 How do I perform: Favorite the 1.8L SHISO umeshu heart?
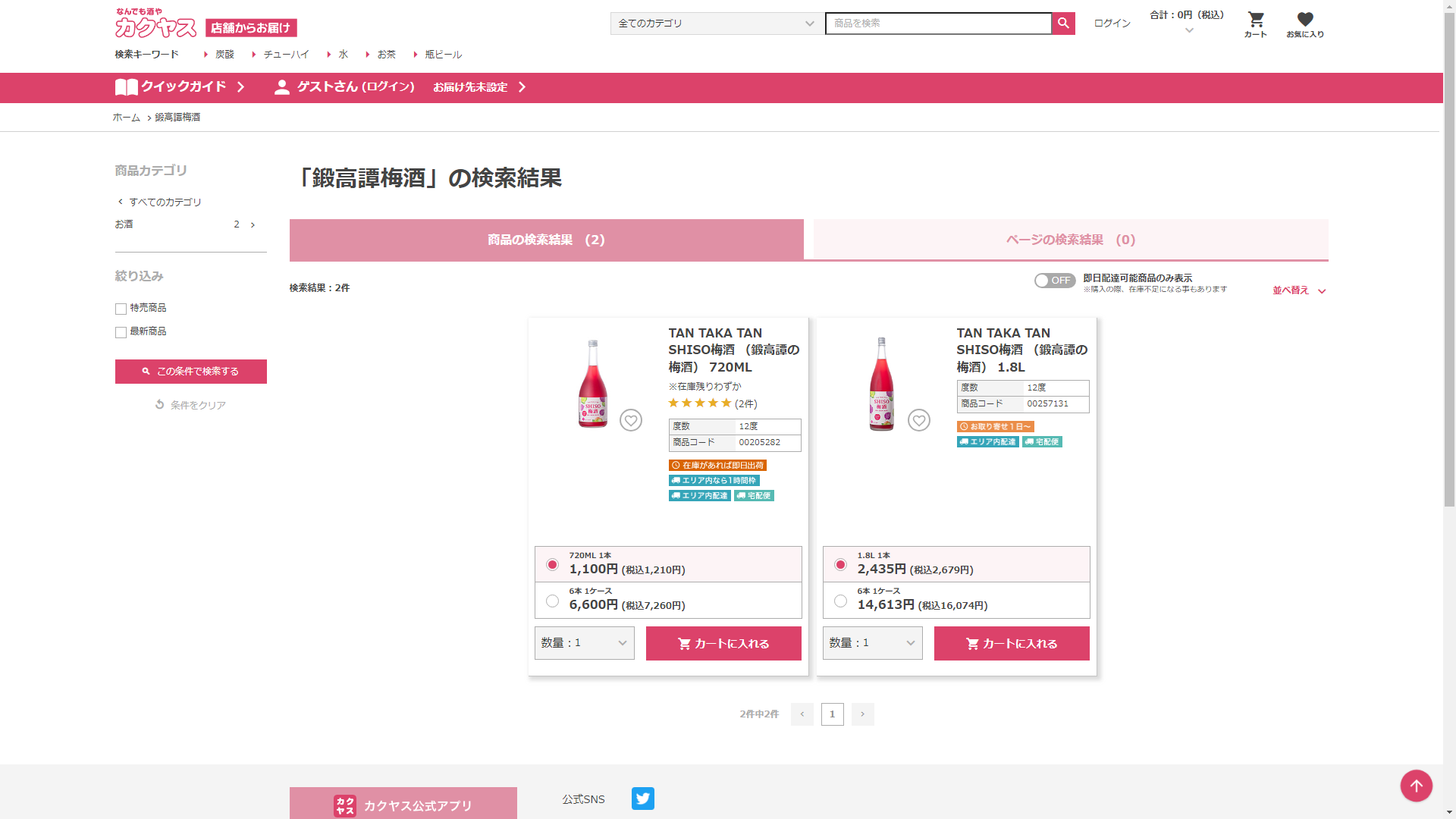click(919, 420)
